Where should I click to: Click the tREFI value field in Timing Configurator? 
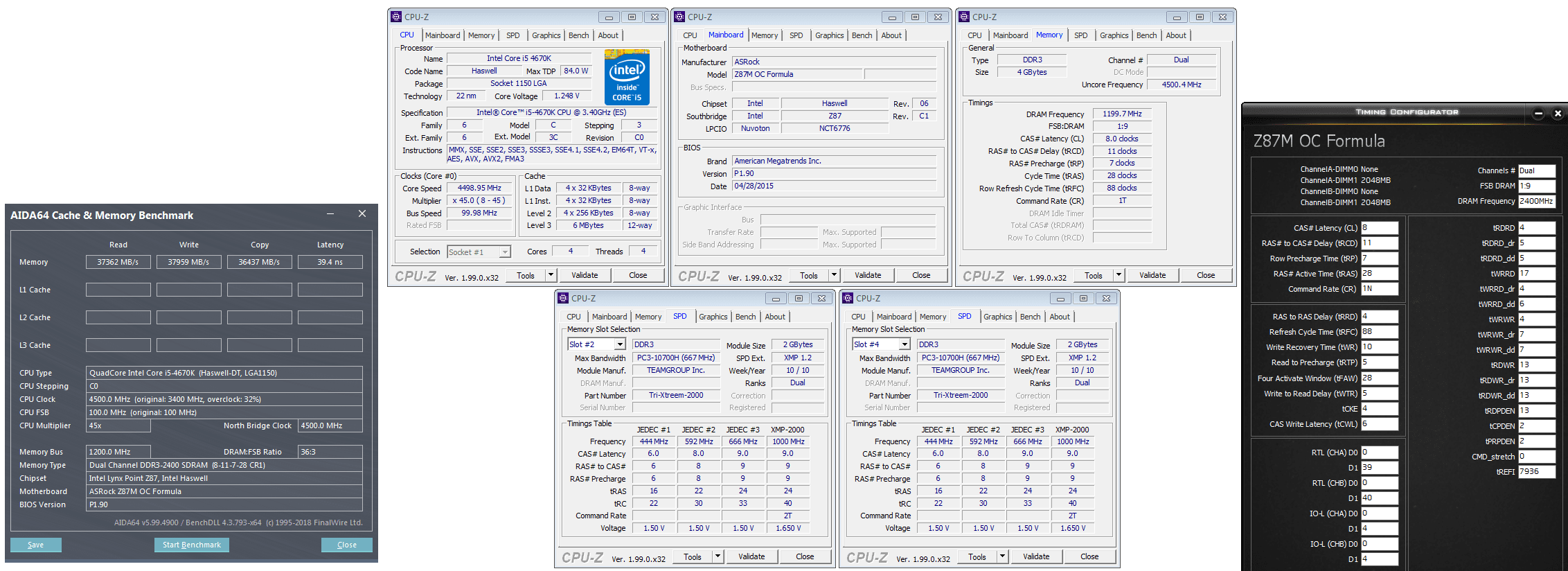pyautogui.click(x=1537, y=472)
